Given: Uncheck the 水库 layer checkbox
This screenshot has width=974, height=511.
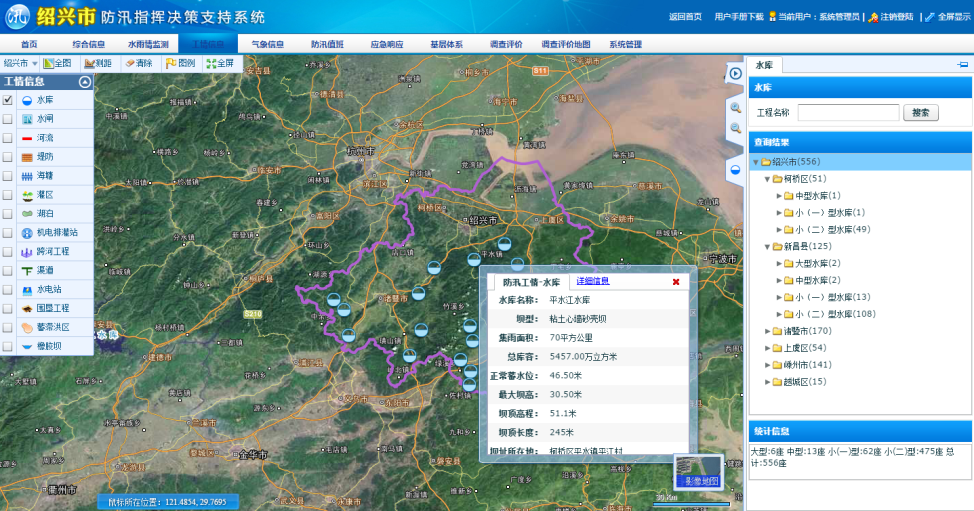Looking at the screenshot, I should point(8,100).
